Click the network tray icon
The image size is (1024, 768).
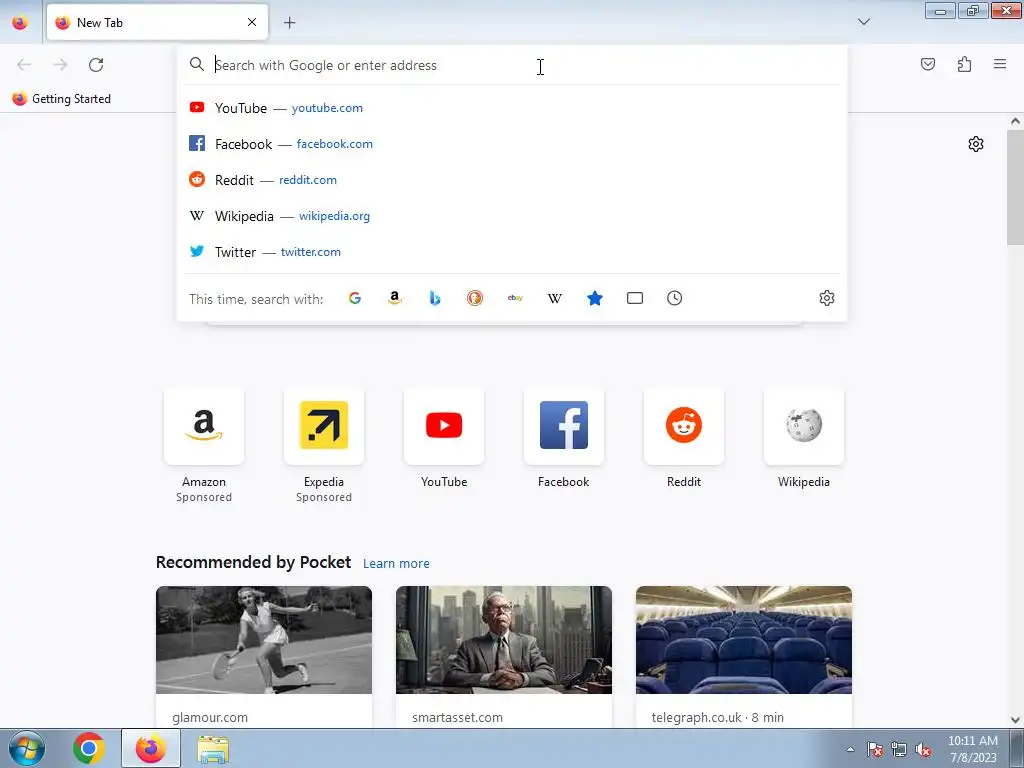click(x=899, y=750)
